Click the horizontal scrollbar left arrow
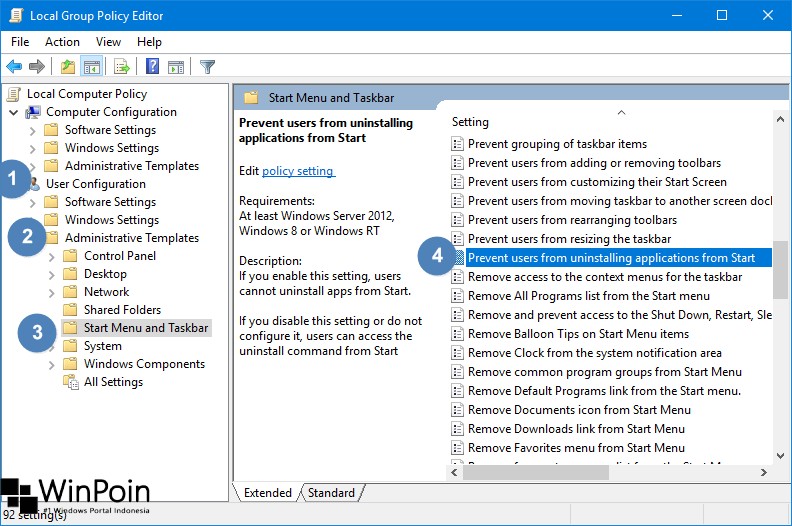Viewport: 792px width, 526px height. pos(454,472)
